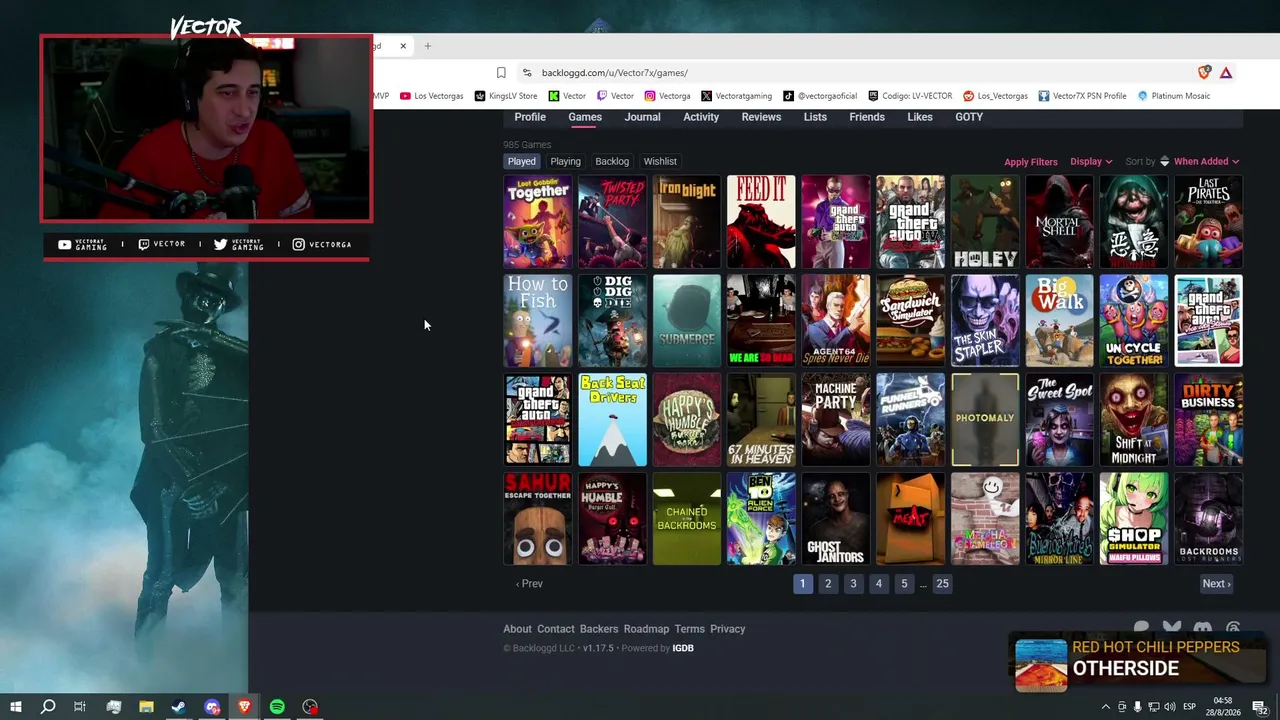
Task: Open the Likes tab
Action: point(920,117)
